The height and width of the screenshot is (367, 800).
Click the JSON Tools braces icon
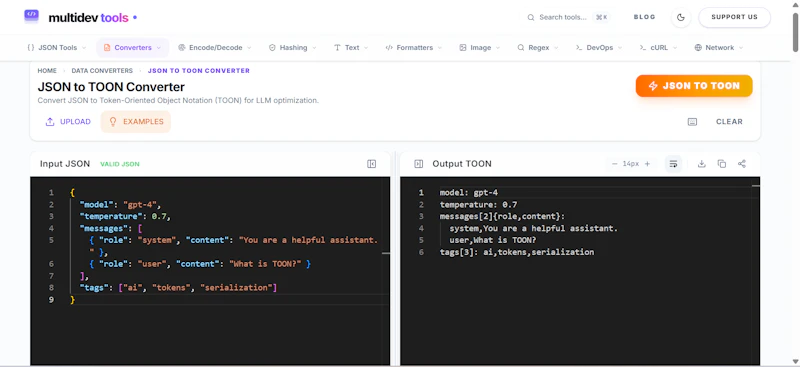point(31,47)
